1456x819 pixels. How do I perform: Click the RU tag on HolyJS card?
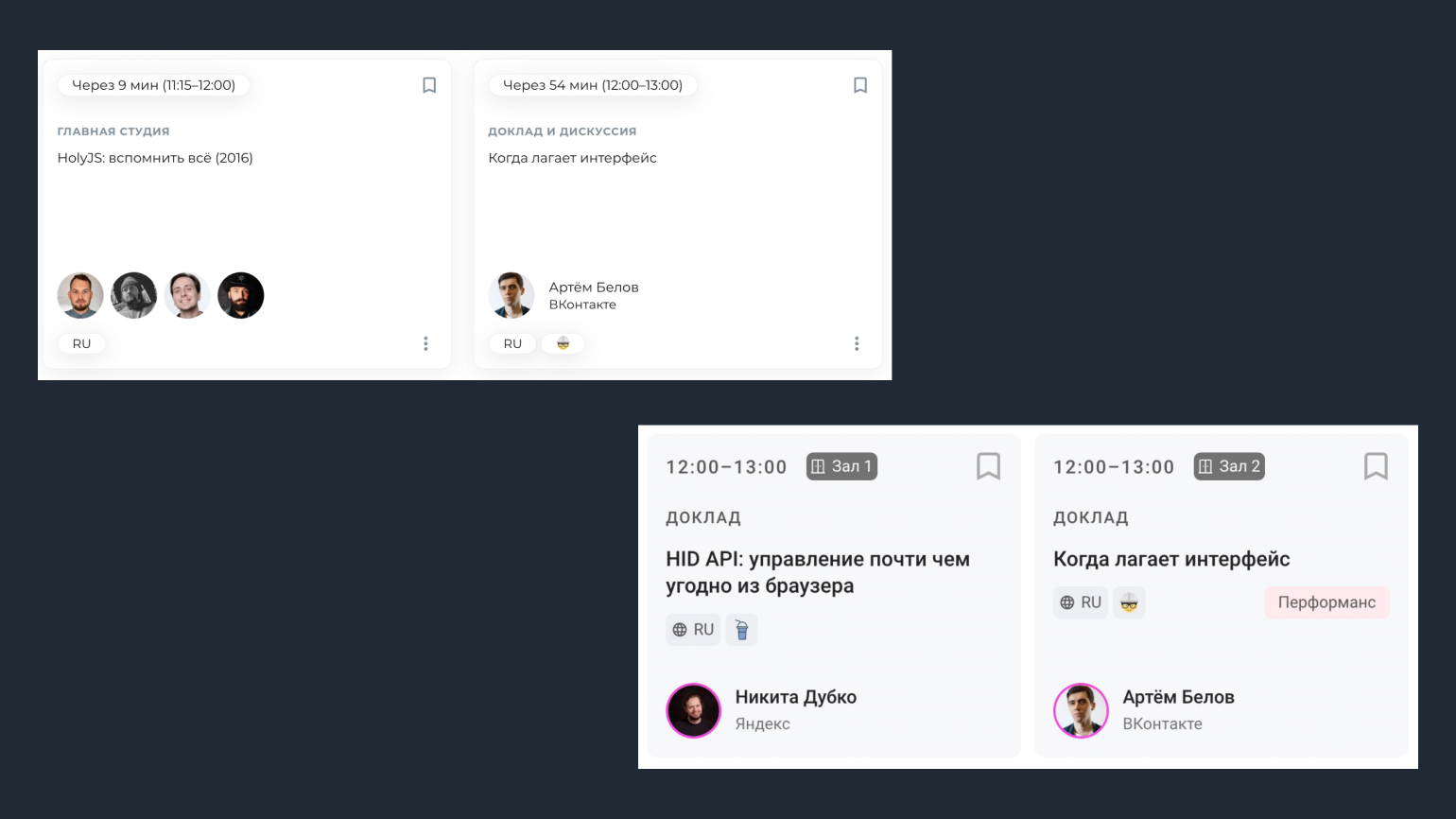click(81, 343)
